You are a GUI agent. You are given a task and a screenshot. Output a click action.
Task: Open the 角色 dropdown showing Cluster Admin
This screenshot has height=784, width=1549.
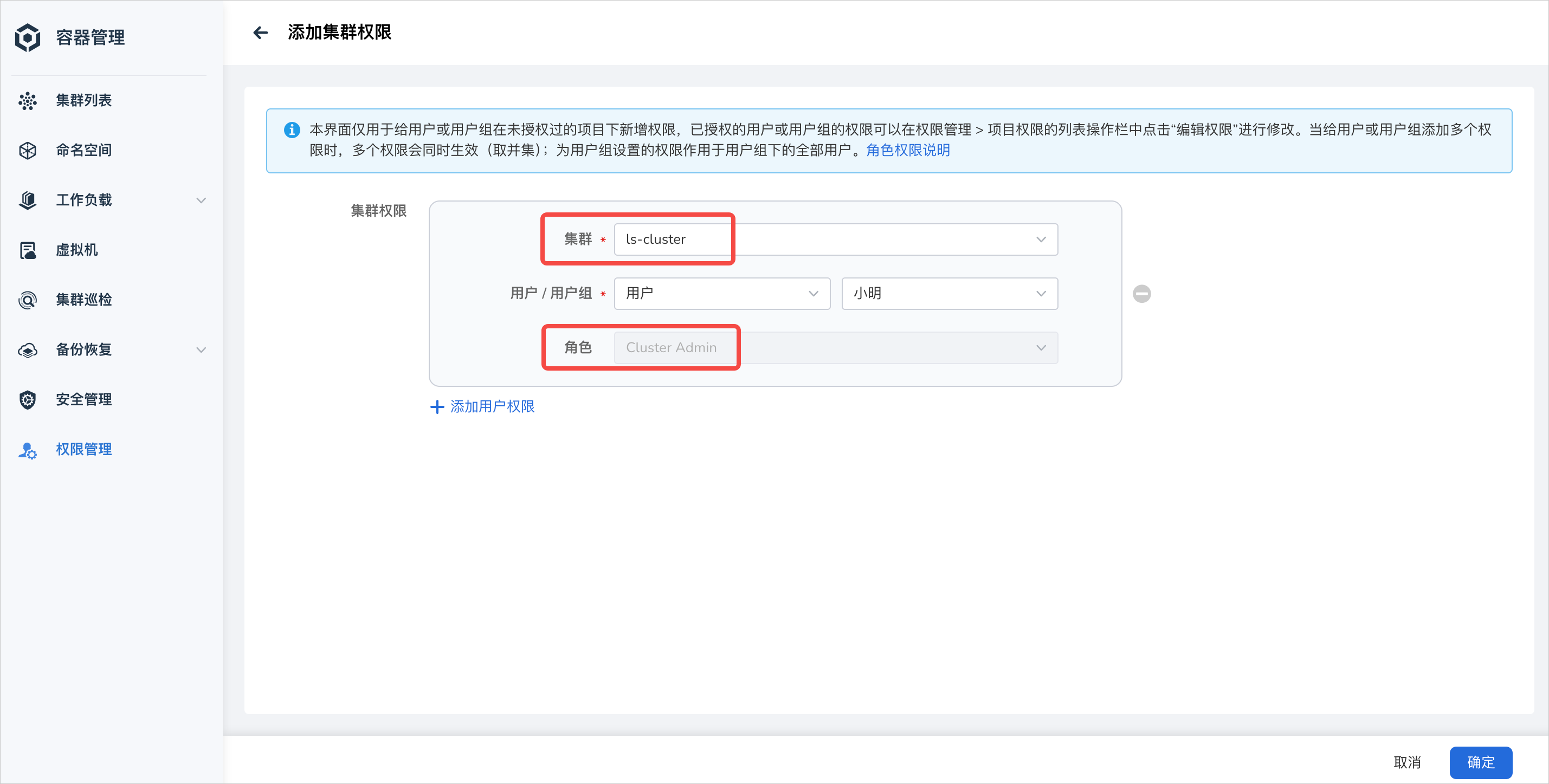click(x=835, y=347)
